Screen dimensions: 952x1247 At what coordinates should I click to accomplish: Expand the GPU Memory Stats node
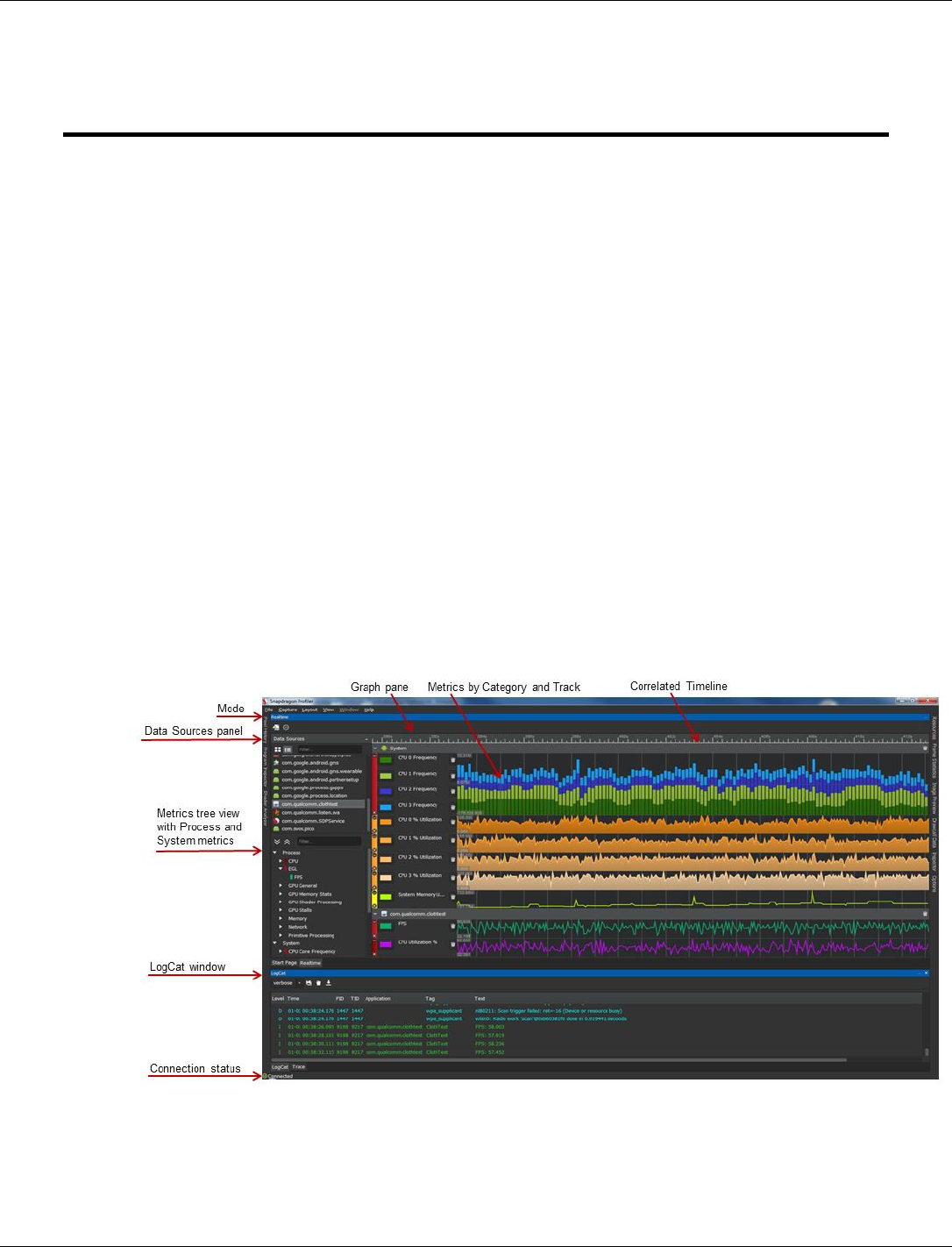click(x=281, y=894)
